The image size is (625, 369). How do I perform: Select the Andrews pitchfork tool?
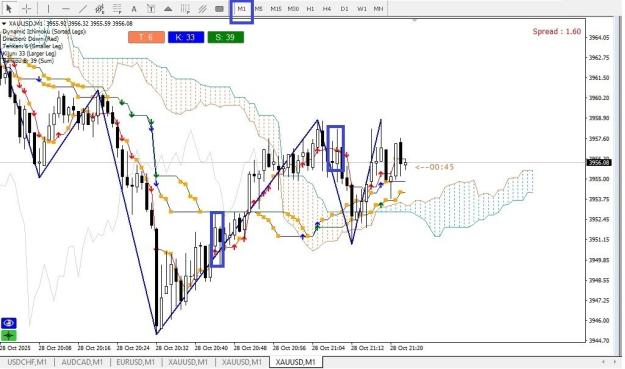point(202,8)
